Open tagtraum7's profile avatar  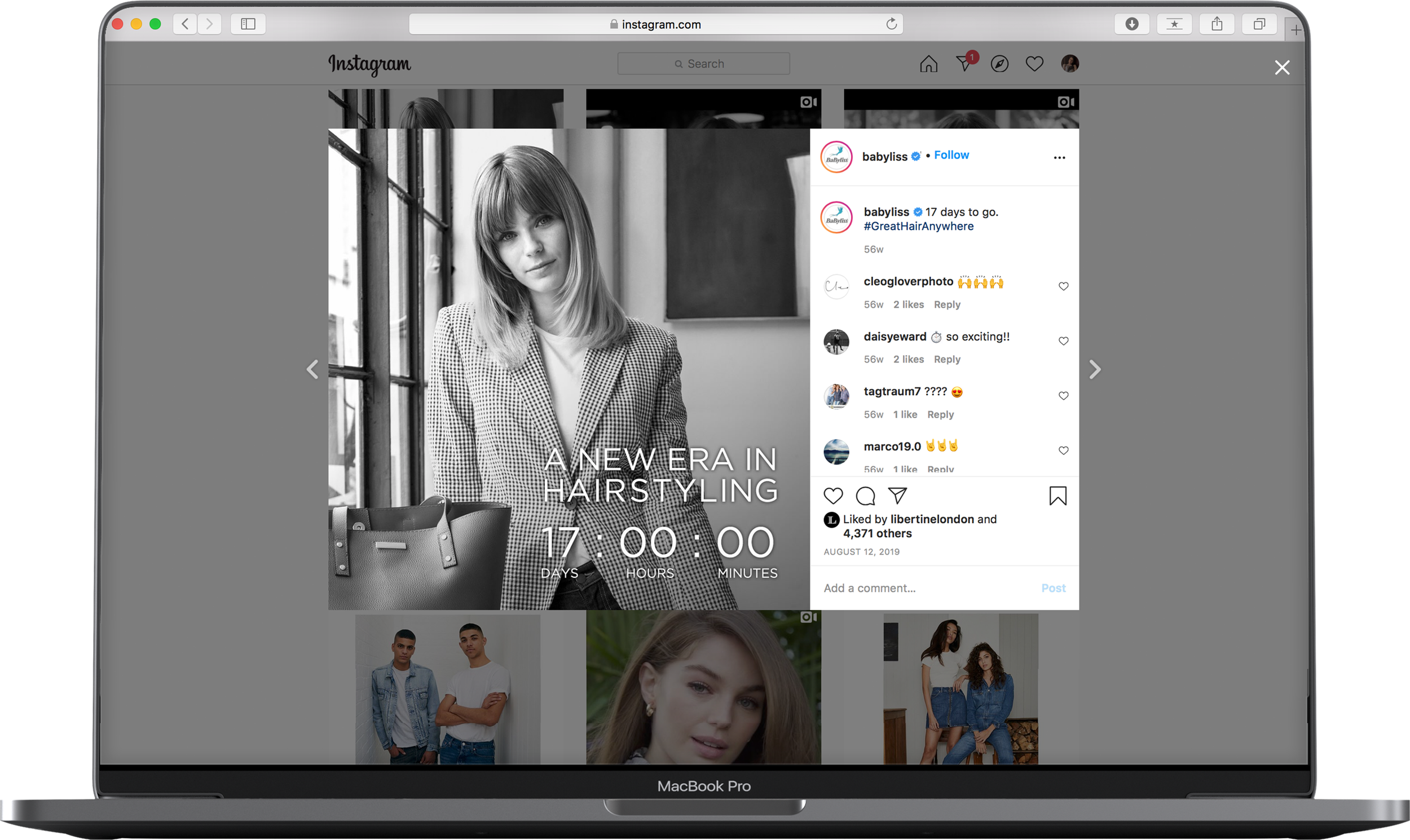pos(836,396)
